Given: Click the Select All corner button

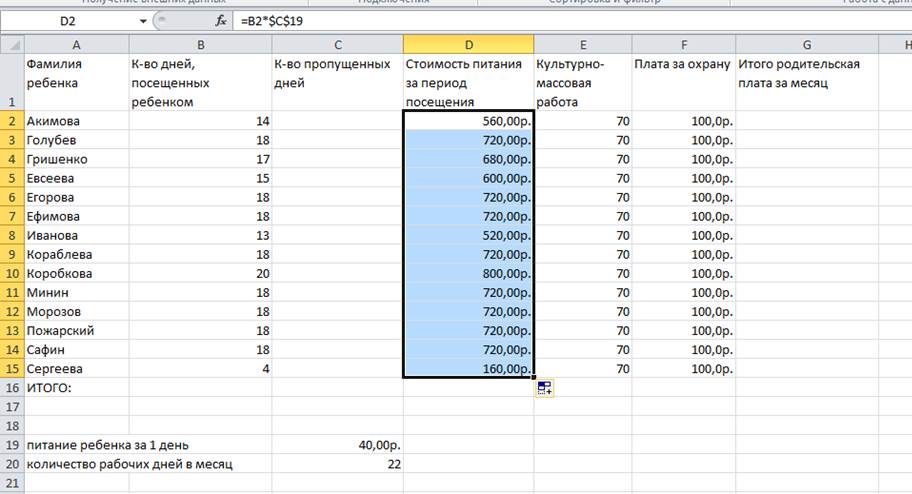Looking at the screenshot, I should [x=12, y=45].
